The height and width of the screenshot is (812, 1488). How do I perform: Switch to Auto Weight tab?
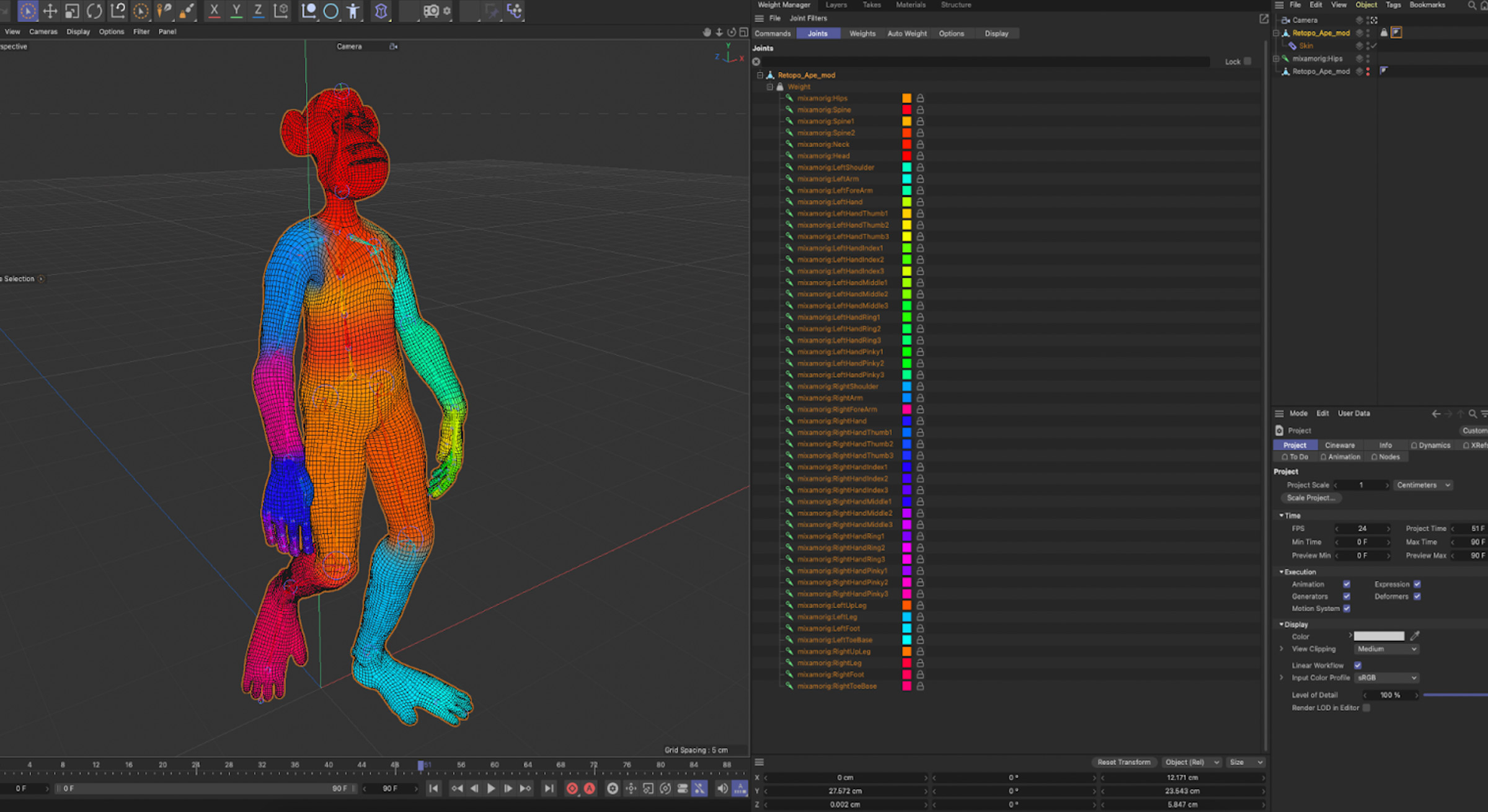tap(906, 33)
